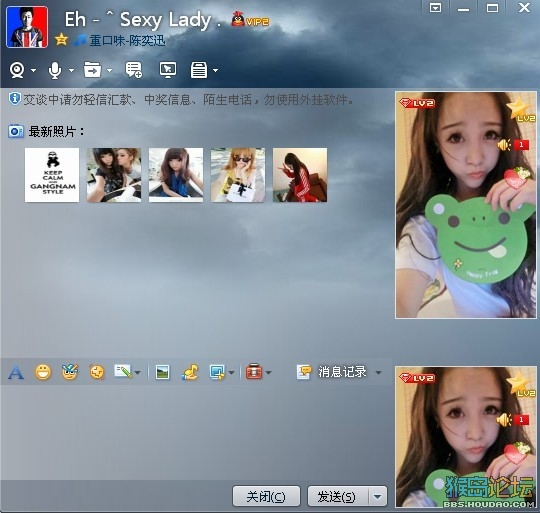Open the applications icon in top toolbar
The height and width of the screenshot is (513, 540).
[199, 70]
